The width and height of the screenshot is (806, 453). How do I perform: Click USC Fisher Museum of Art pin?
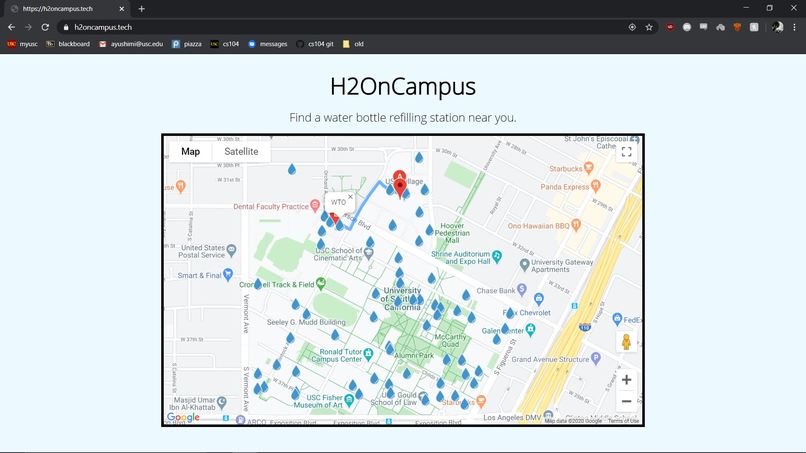pos(349,400)
